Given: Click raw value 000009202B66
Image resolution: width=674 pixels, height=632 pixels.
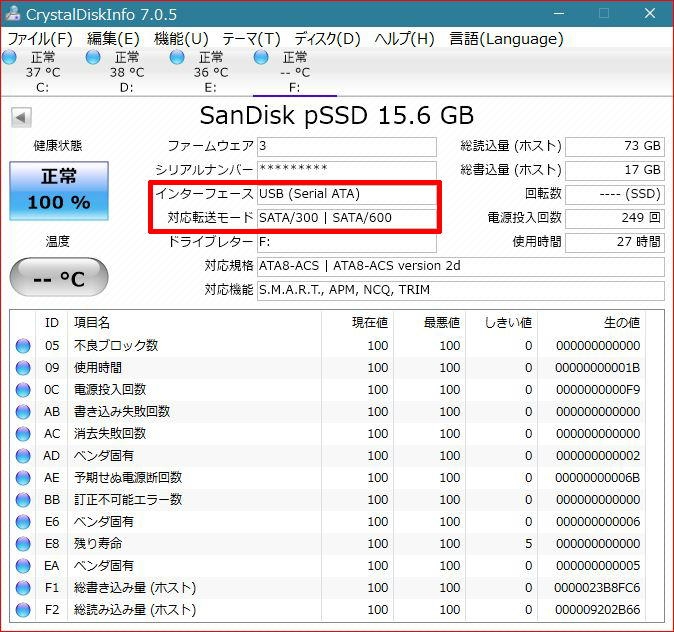Looking at the screenshot, I should (x=597, y=610).
